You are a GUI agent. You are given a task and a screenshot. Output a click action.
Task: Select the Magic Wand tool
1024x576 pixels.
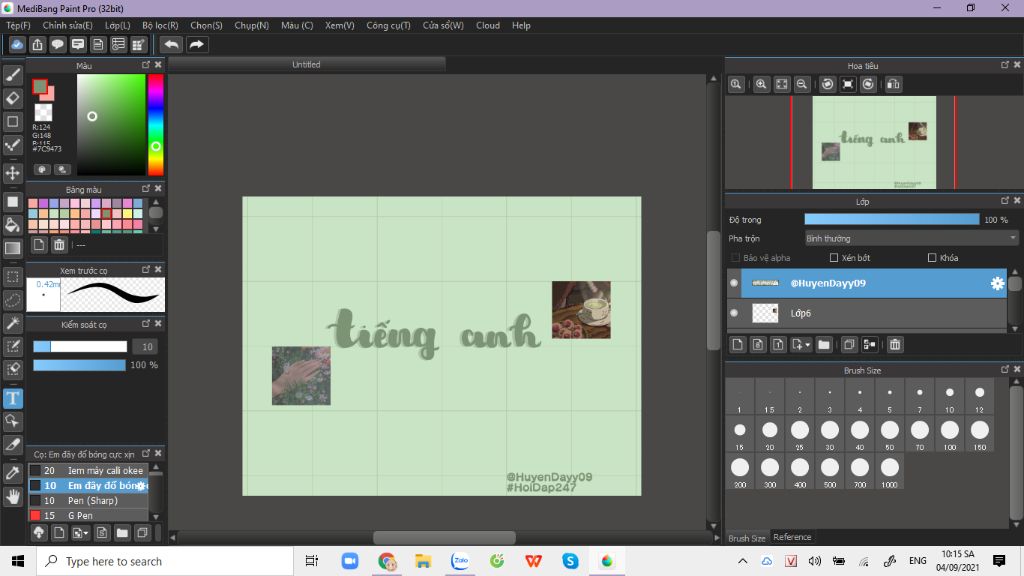point(12,323)
